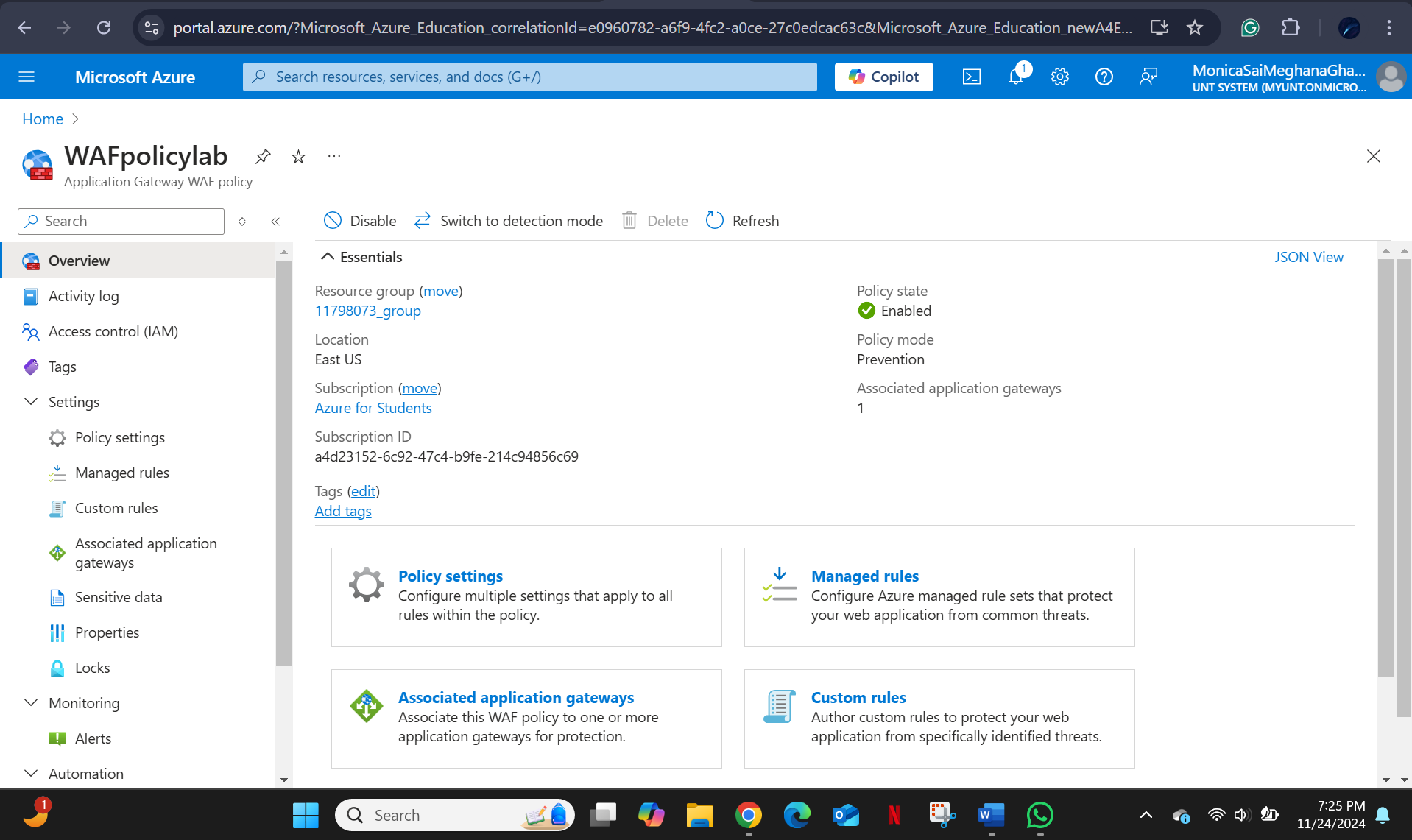Open Cloud Shell from top bar
Viewport: 1412px width, 840px height.
(972, 77)
